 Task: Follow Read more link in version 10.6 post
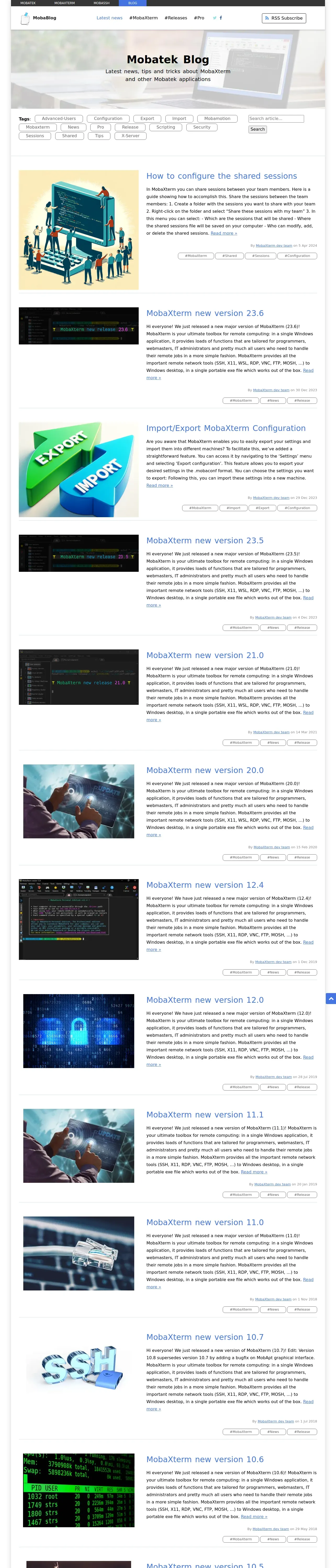point(254,1516)
